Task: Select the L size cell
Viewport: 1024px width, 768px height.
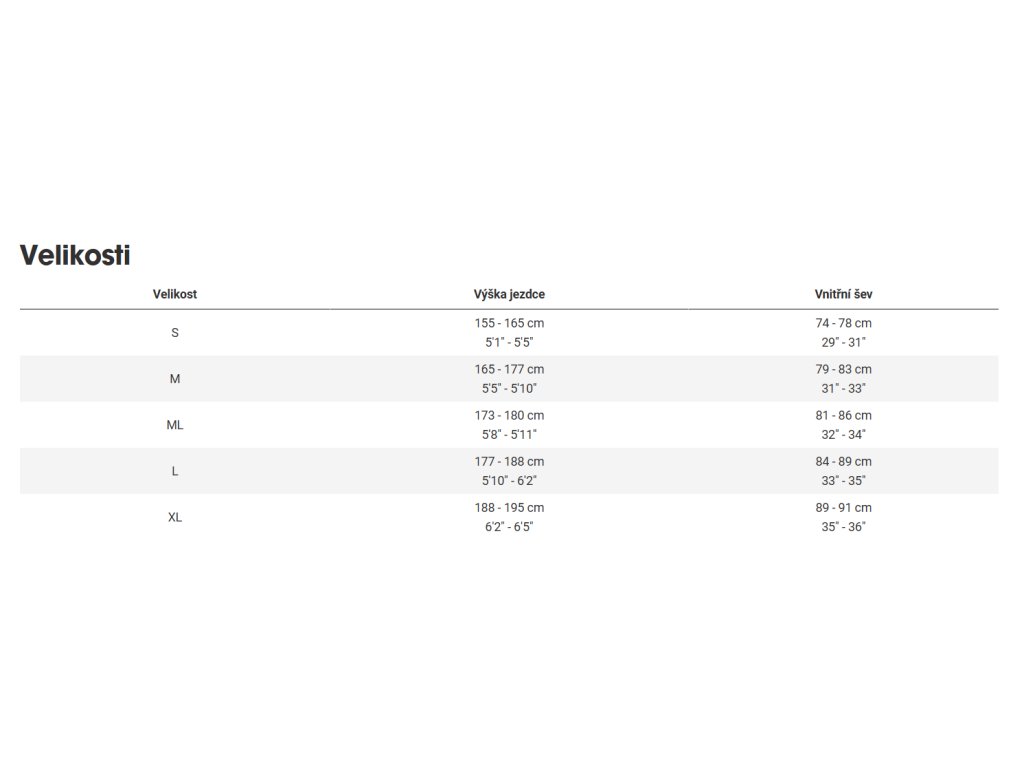Action: pos(175,471)
